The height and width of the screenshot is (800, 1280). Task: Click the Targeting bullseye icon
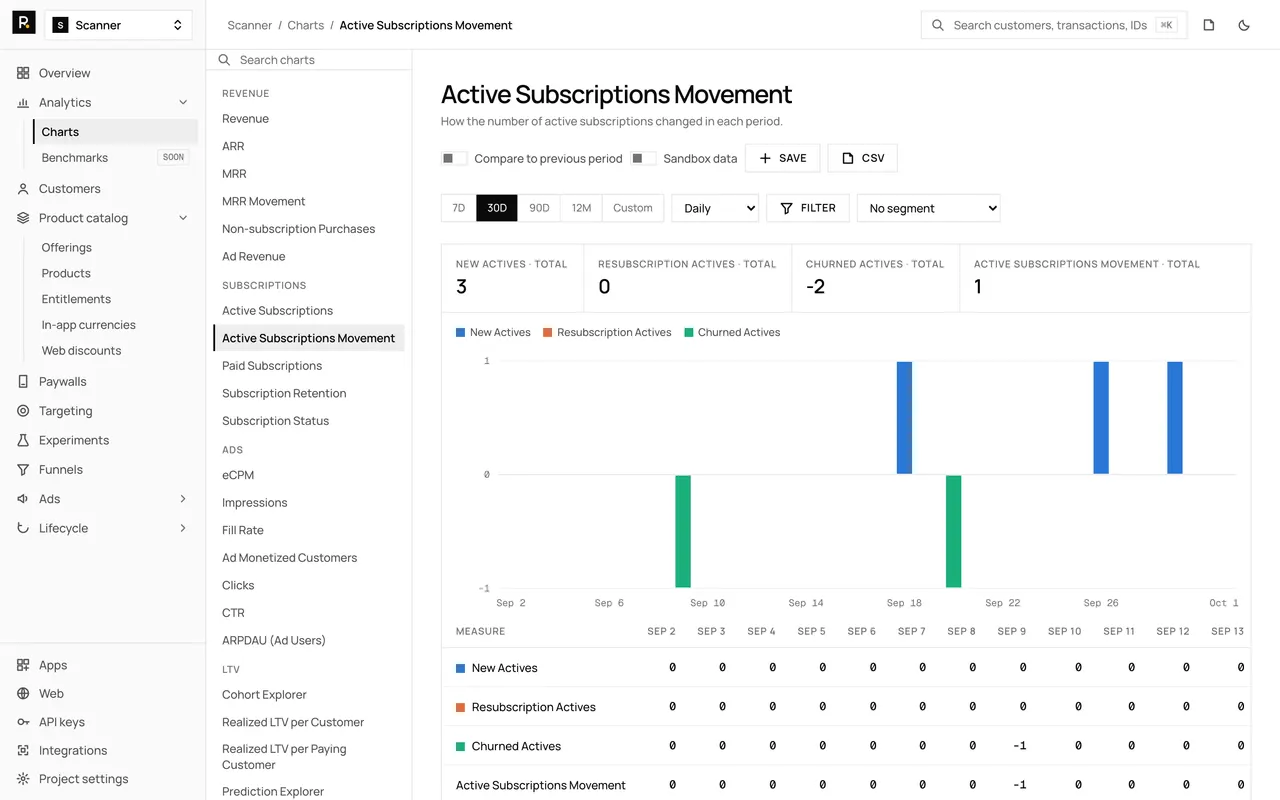pyautogui.click(x=23, y=411)
